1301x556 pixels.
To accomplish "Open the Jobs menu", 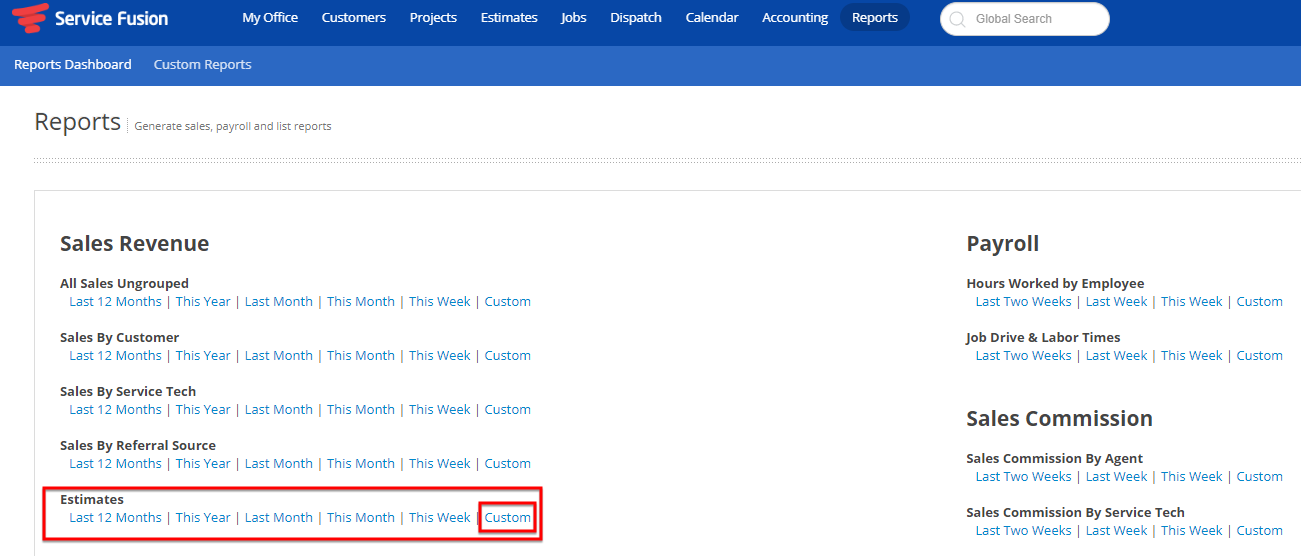I will click(574, 18).
